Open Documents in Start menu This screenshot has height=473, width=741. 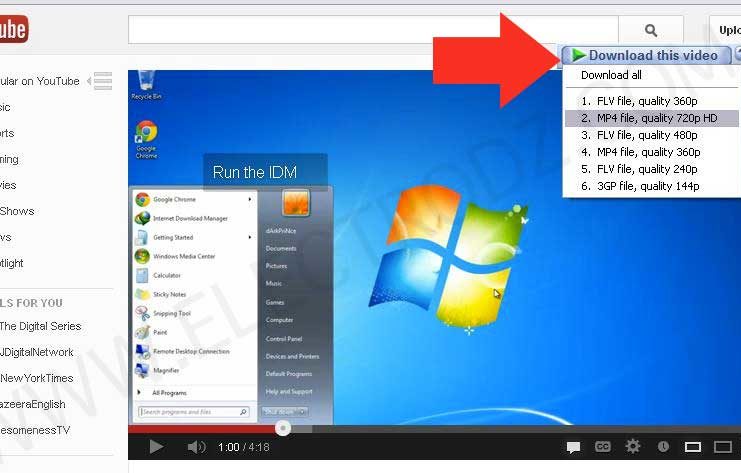click(x=281, y=249)
